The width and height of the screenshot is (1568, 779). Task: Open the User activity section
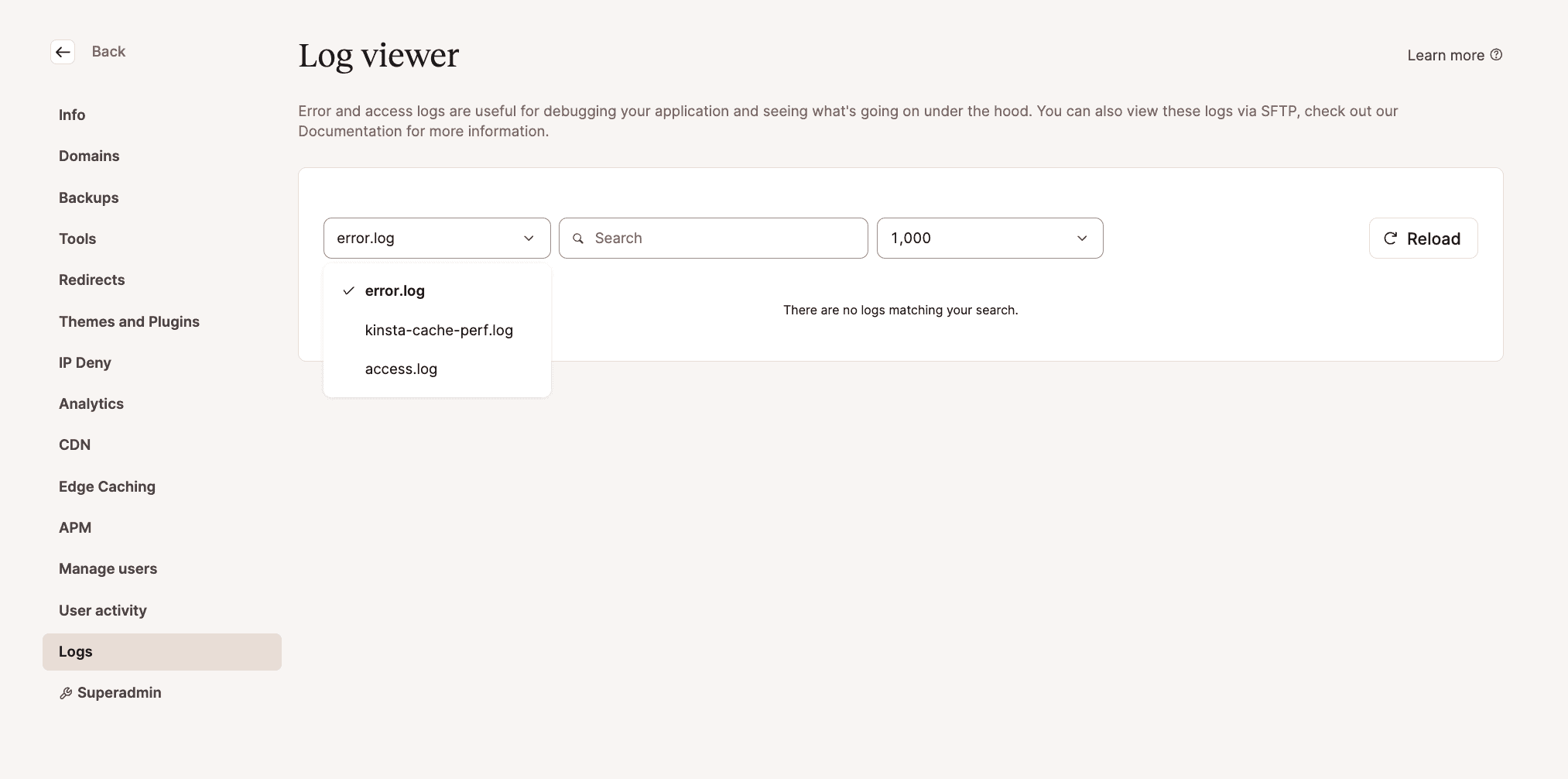(x=102, y=610)
